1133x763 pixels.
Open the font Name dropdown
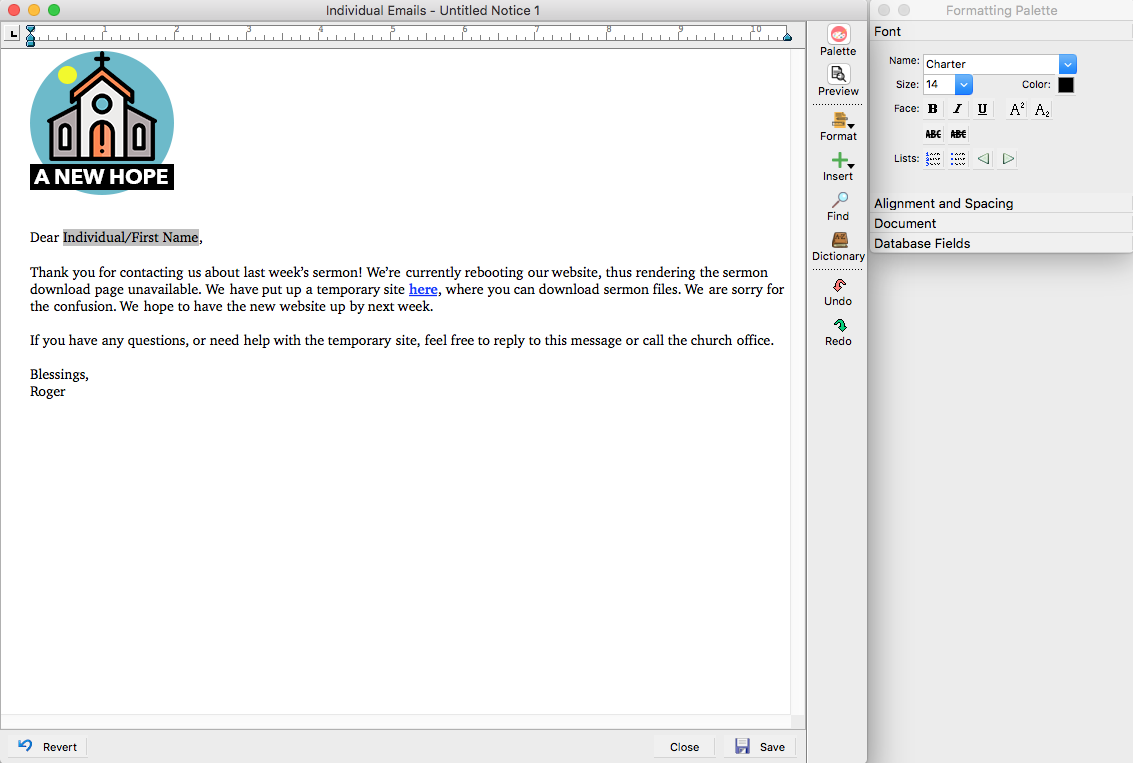(1067, 64)
